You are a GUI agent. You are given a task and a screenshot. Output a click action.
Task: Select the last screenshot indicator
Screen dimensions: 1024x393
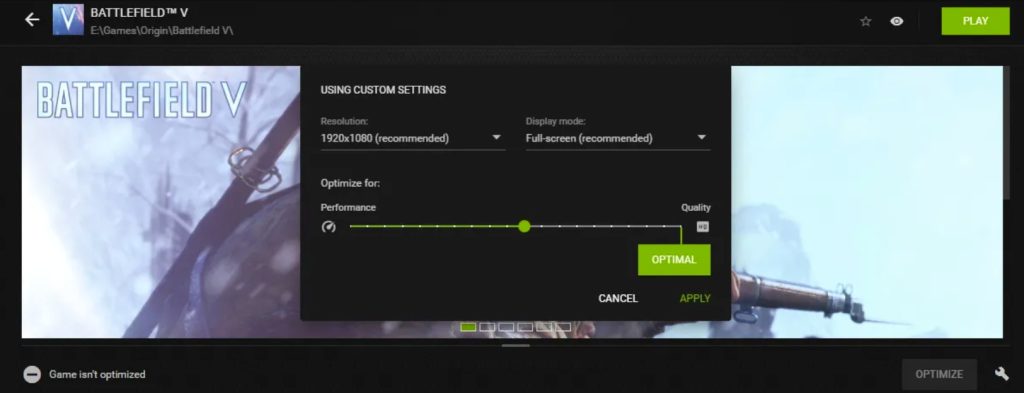563,326
